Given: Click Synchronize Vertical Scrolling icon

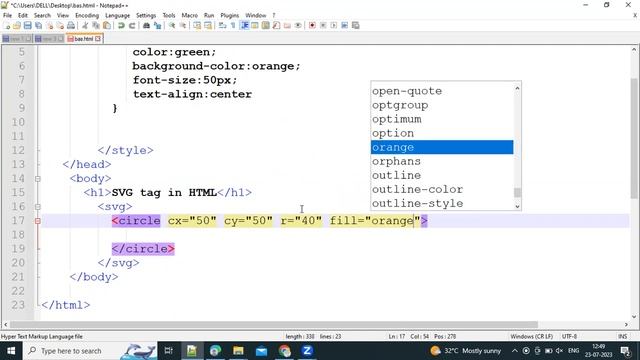Looking at the screenshot, I should 197,25.
